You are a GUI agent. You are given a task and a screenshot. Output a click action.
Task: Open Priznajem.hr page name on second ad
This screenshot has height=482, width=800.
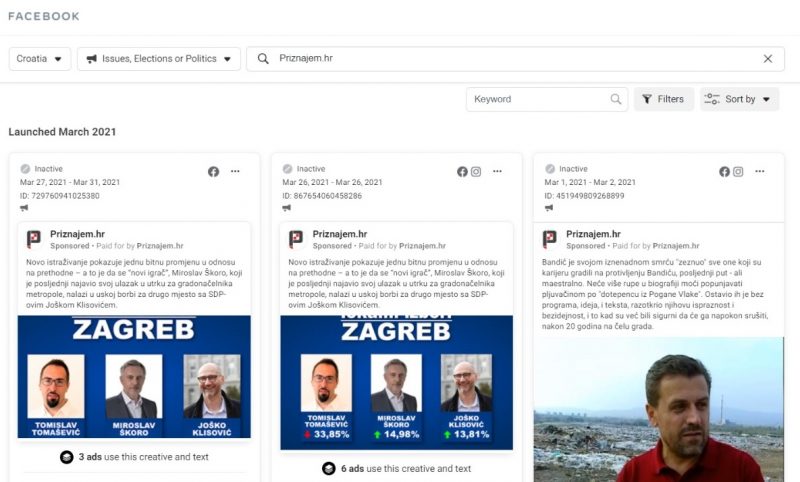tap(340, 234)
